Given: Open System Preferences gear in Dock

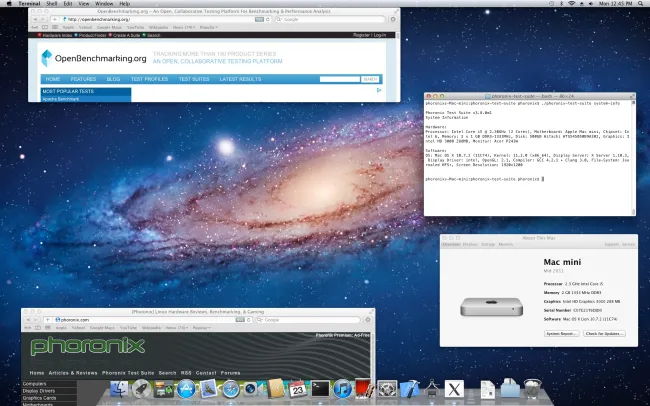Looking at the screenshot, I should 387,389.
